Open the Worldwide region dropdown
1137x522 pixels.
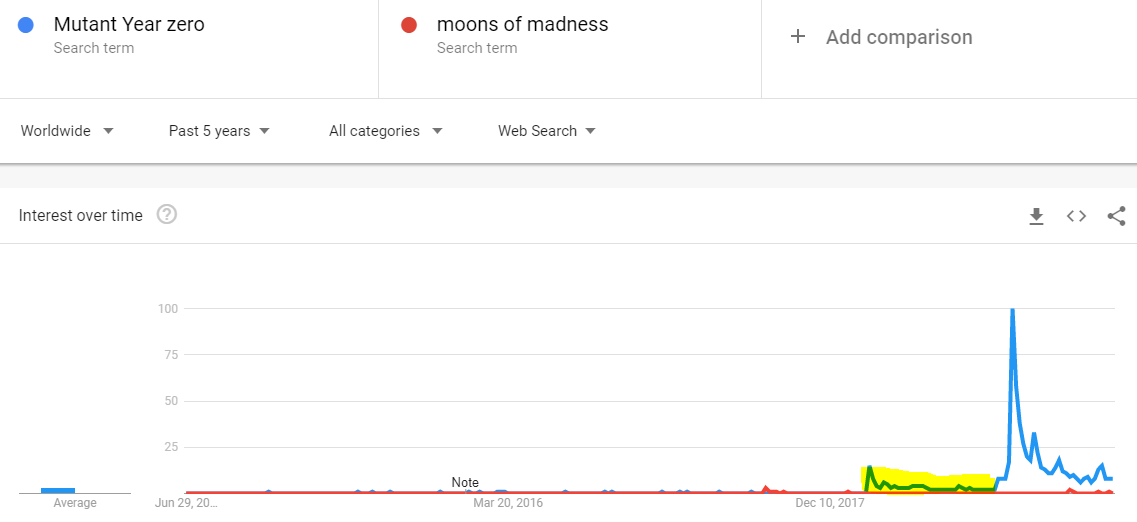(x=67, y=131)
